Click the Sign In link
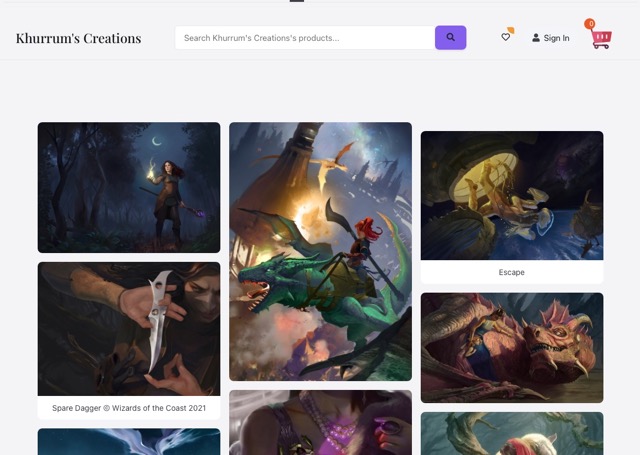The image size is (640, 455). [x=556, y=38]
